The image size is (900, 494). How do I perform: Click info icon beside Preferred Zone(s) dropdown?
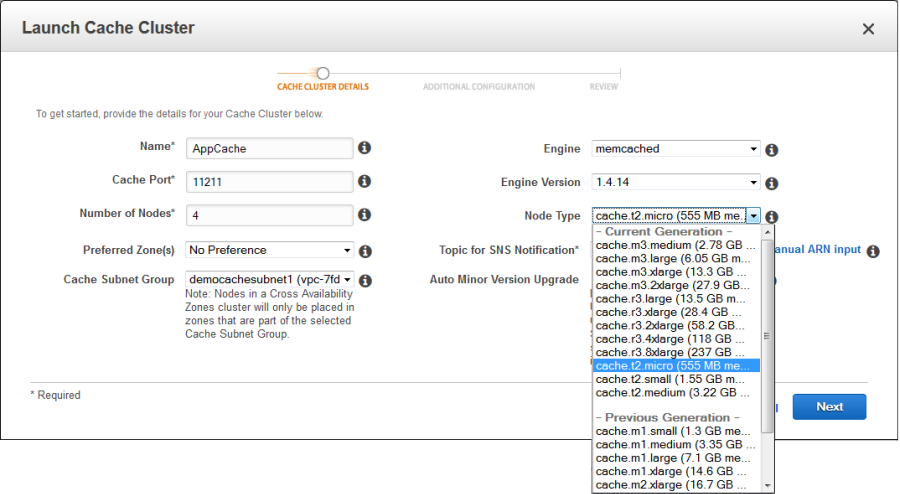pos(365,252)
